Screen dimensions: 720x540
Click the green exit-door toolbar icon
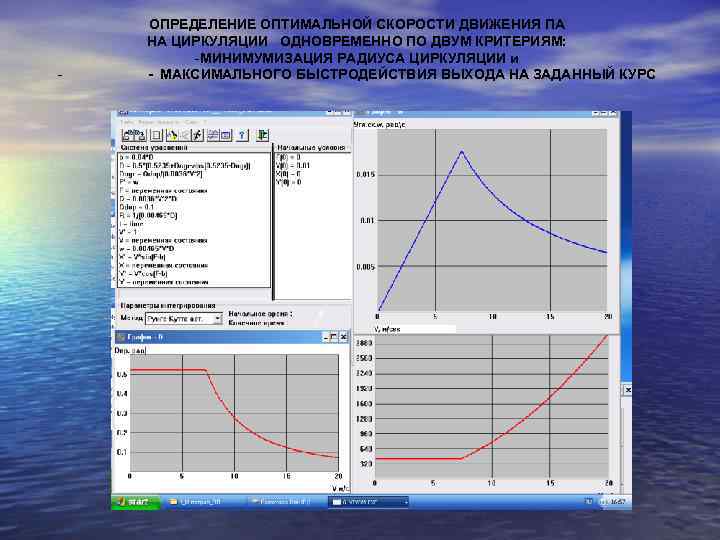point(262,135)
